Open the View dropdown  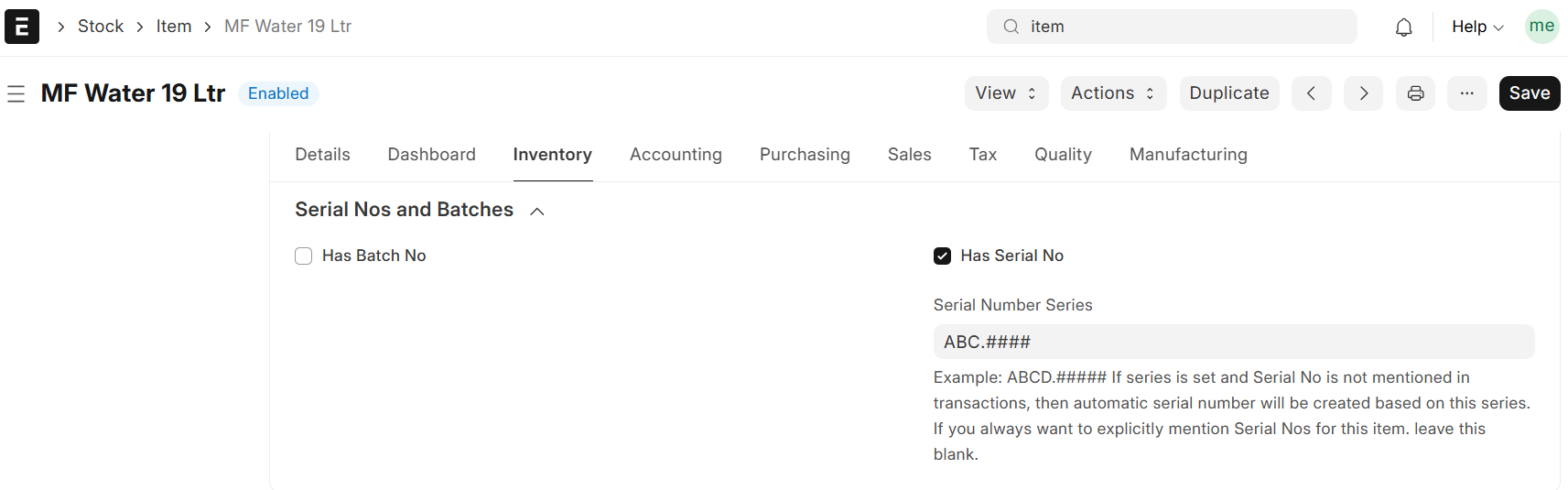[x=1005, y=93]
